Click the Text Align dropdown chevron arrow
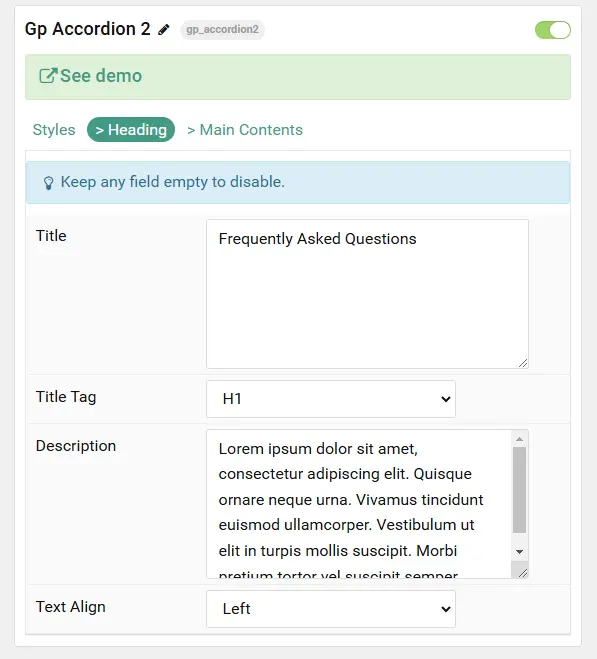Screen dimensions: 597x659 [446, 609]
